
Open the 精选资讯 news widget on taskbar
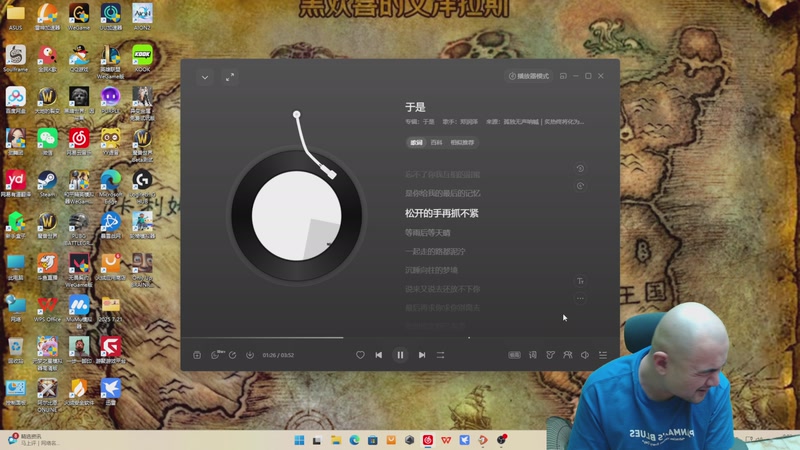point(33,440)
